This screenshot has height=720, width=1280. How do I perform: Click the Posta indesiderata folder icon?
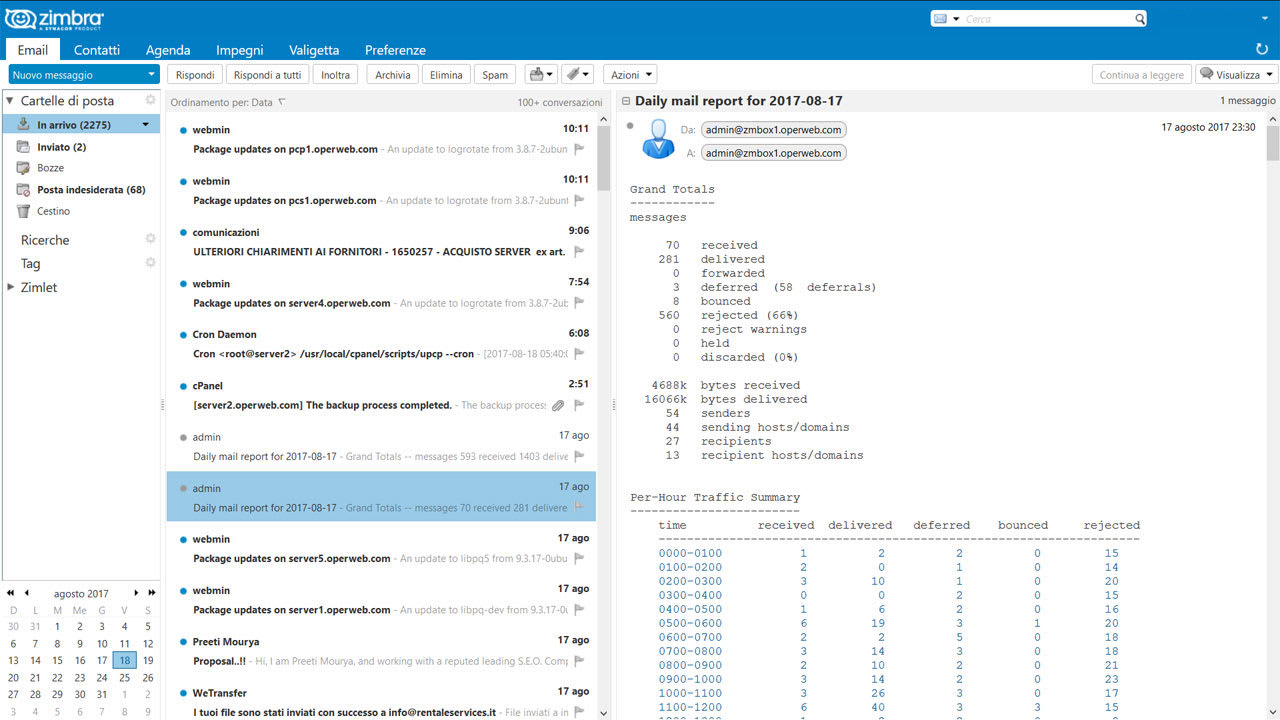click(x=24, y=189)
